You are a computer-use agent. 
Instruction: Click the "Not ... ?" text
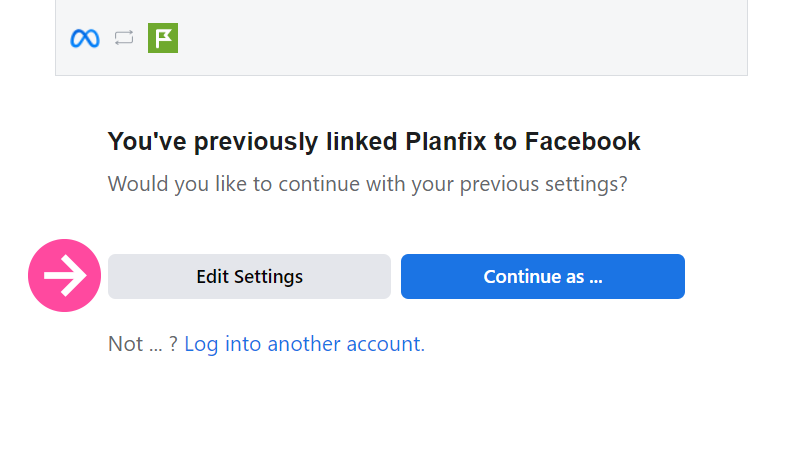tap(142, 344)
